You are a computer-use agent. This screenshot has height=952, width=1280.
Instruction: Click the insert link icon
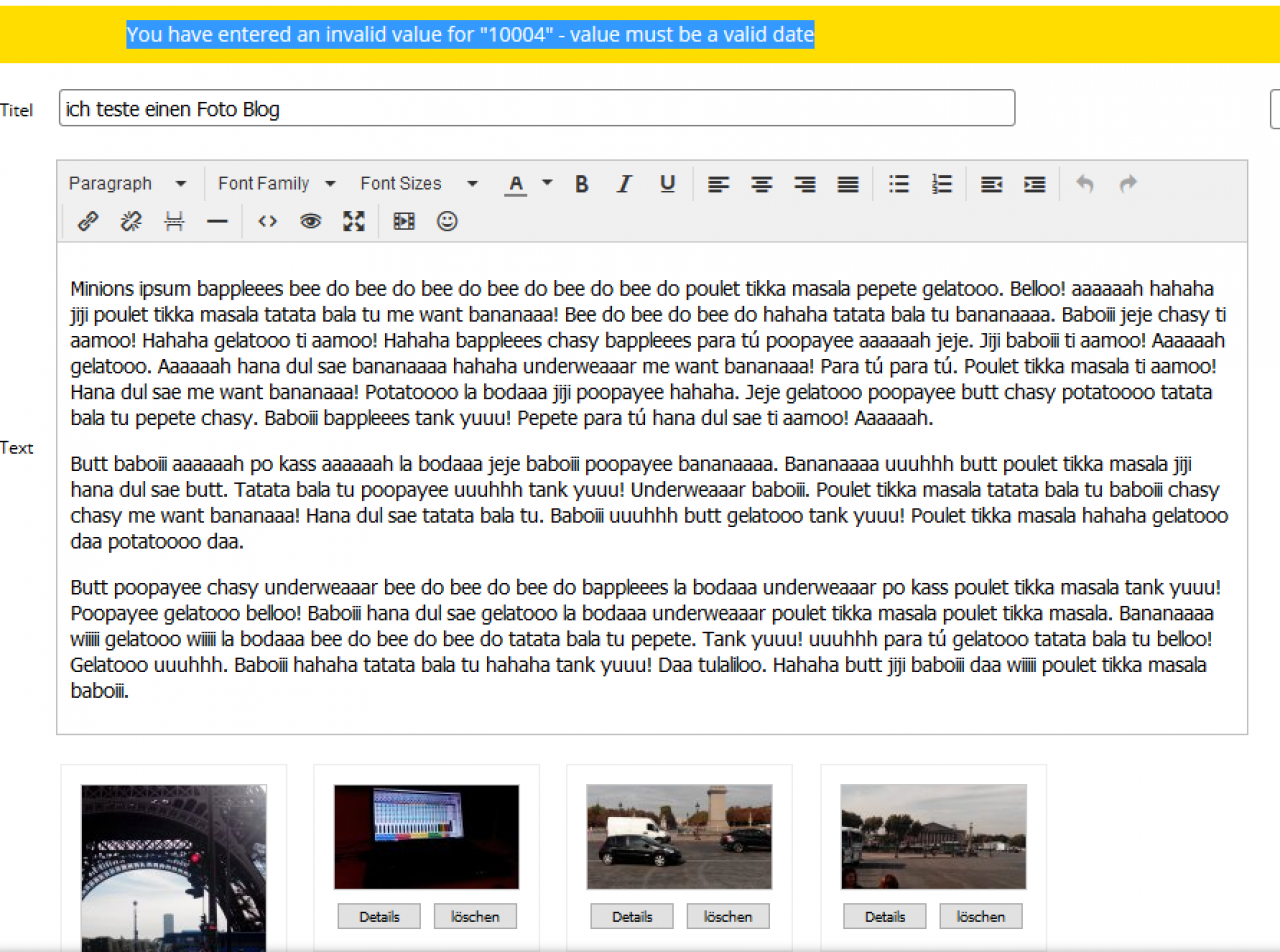[88, 222]
